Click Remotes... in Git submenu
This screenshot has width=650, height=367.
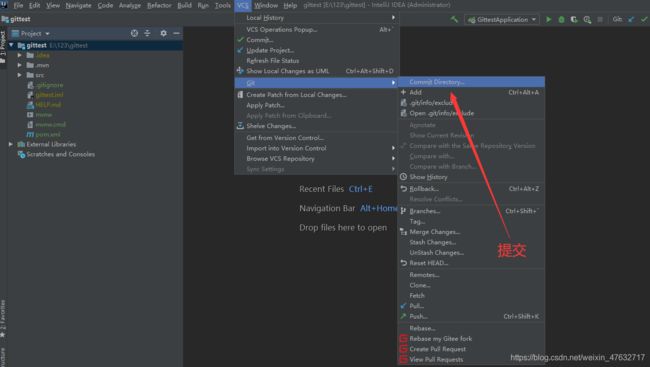point(471,275)
